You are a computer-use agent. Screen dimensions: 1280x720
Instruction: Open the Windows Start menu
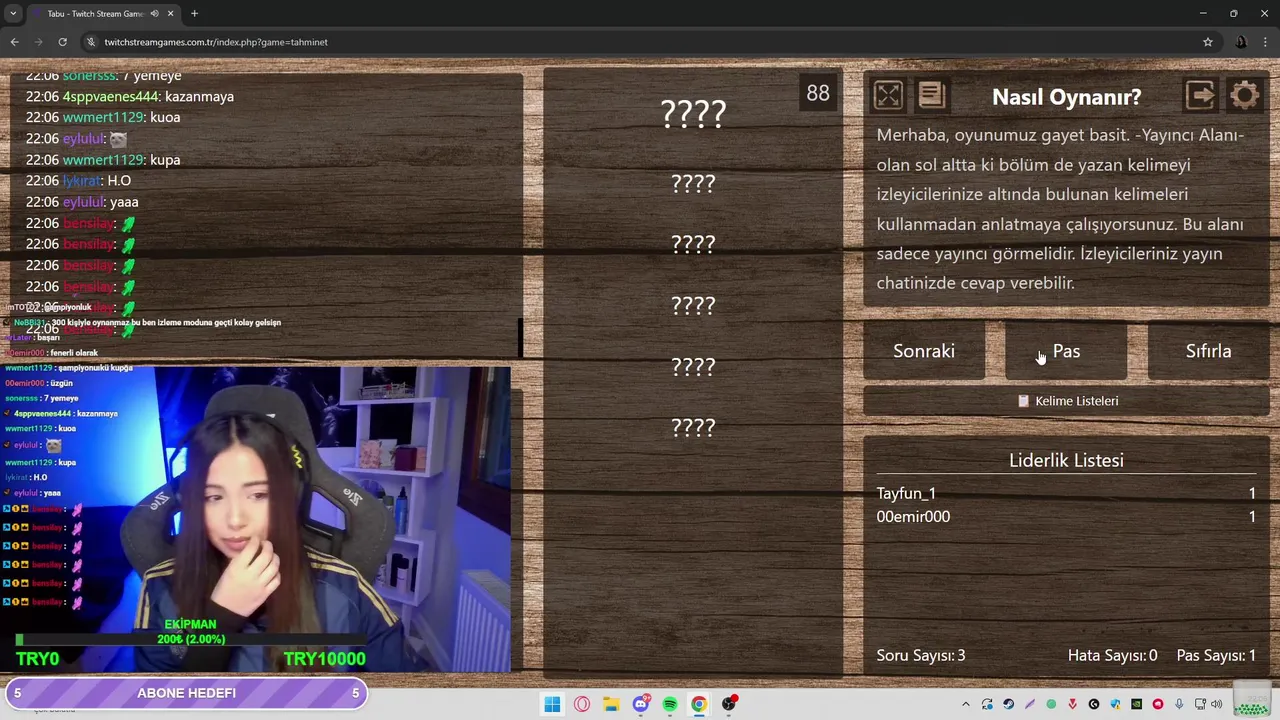tap(552, 704)
